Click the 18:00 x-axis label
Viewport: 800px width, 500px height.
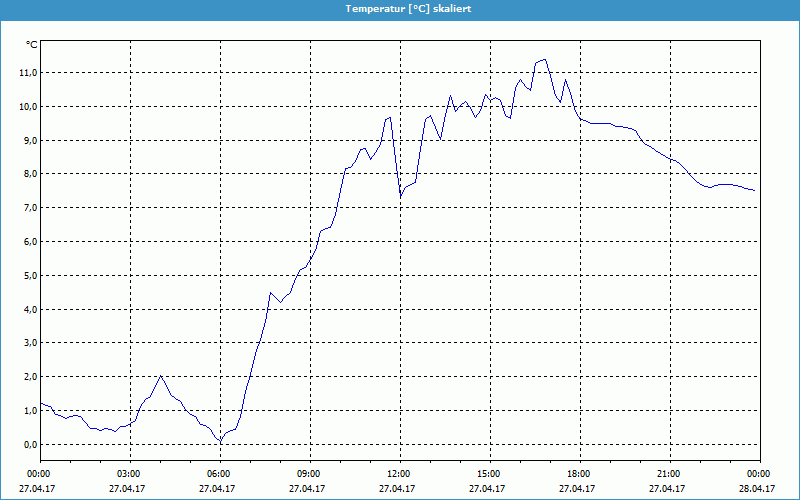[x=579, y=474]
